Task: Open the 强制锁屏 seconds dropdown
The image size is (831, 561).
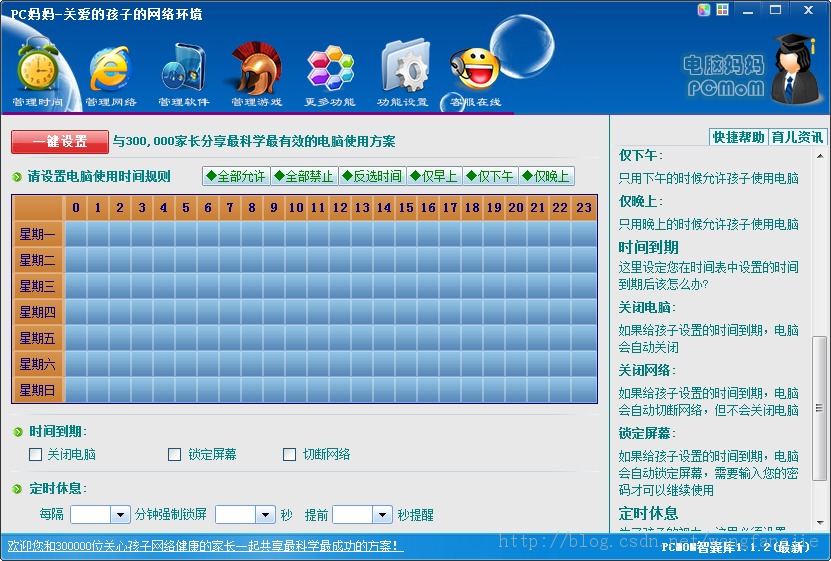Action: (265, 514)
